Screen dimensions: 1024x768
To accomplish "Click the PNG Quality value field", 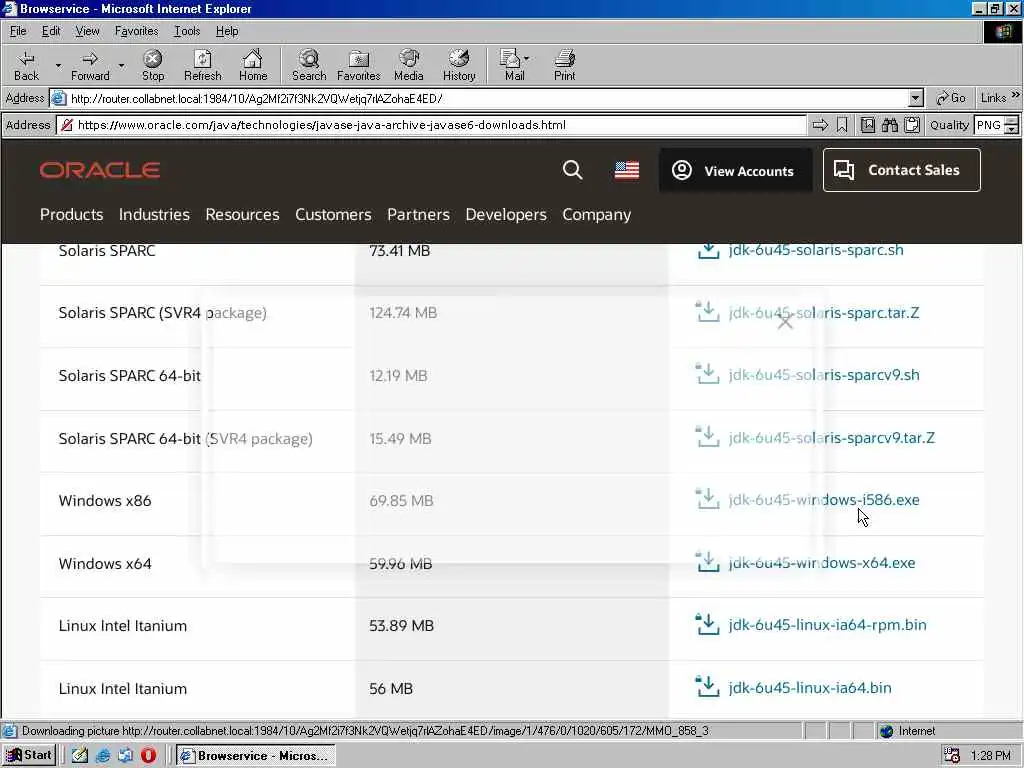I will [989, 125].
